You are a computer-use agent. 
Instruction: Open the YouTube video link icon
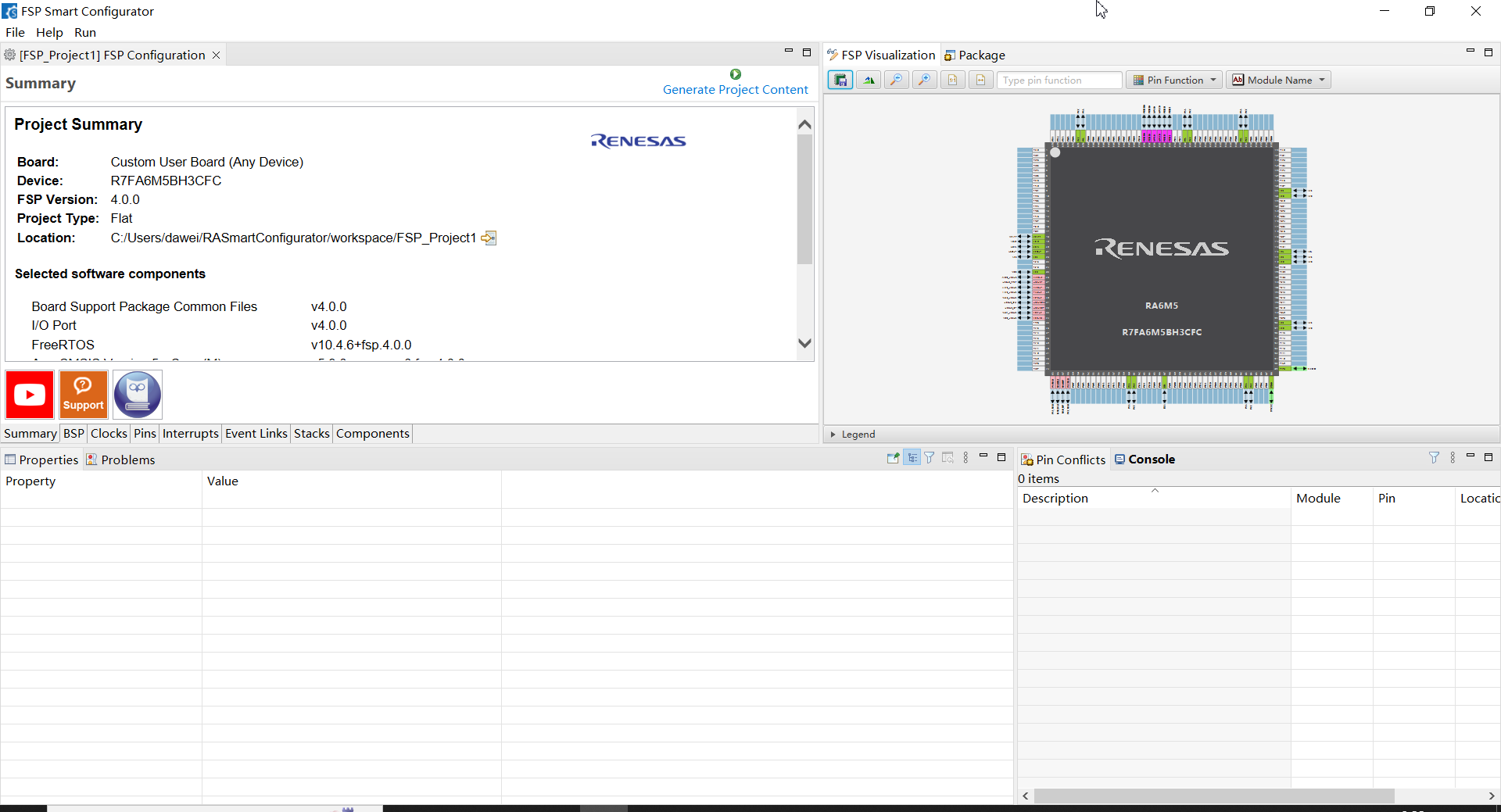(30, 395)
